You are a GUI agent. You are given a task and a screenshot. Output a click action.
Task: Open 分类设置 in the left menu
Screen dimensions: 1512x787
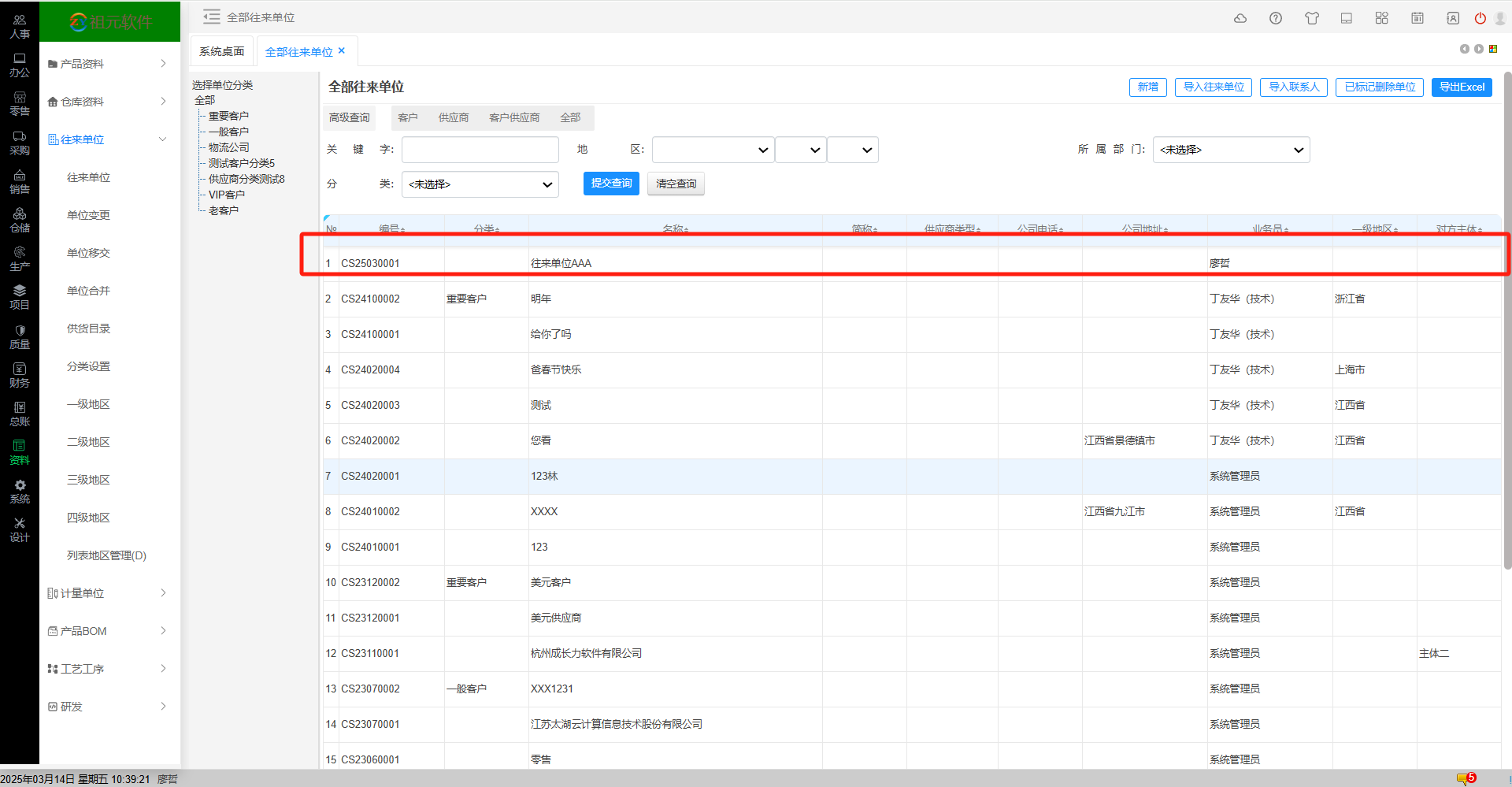point(88,366)
